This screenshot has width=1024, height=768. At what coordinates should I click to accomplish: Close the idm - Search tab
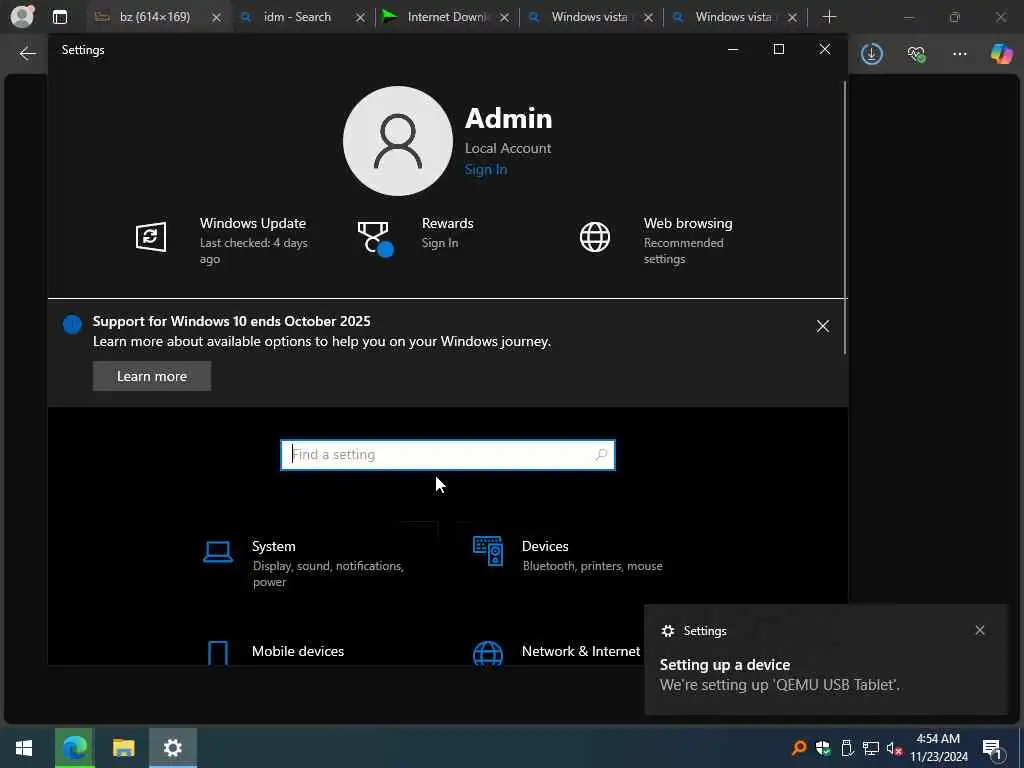click(360, 18)
